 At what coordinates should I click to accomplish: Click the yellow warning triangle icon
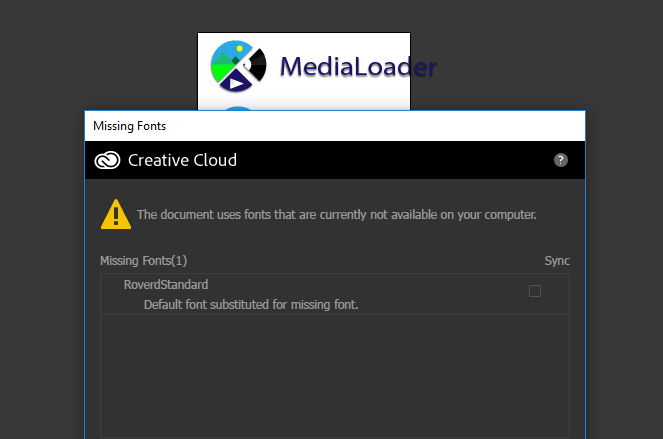tap(116, 214)
